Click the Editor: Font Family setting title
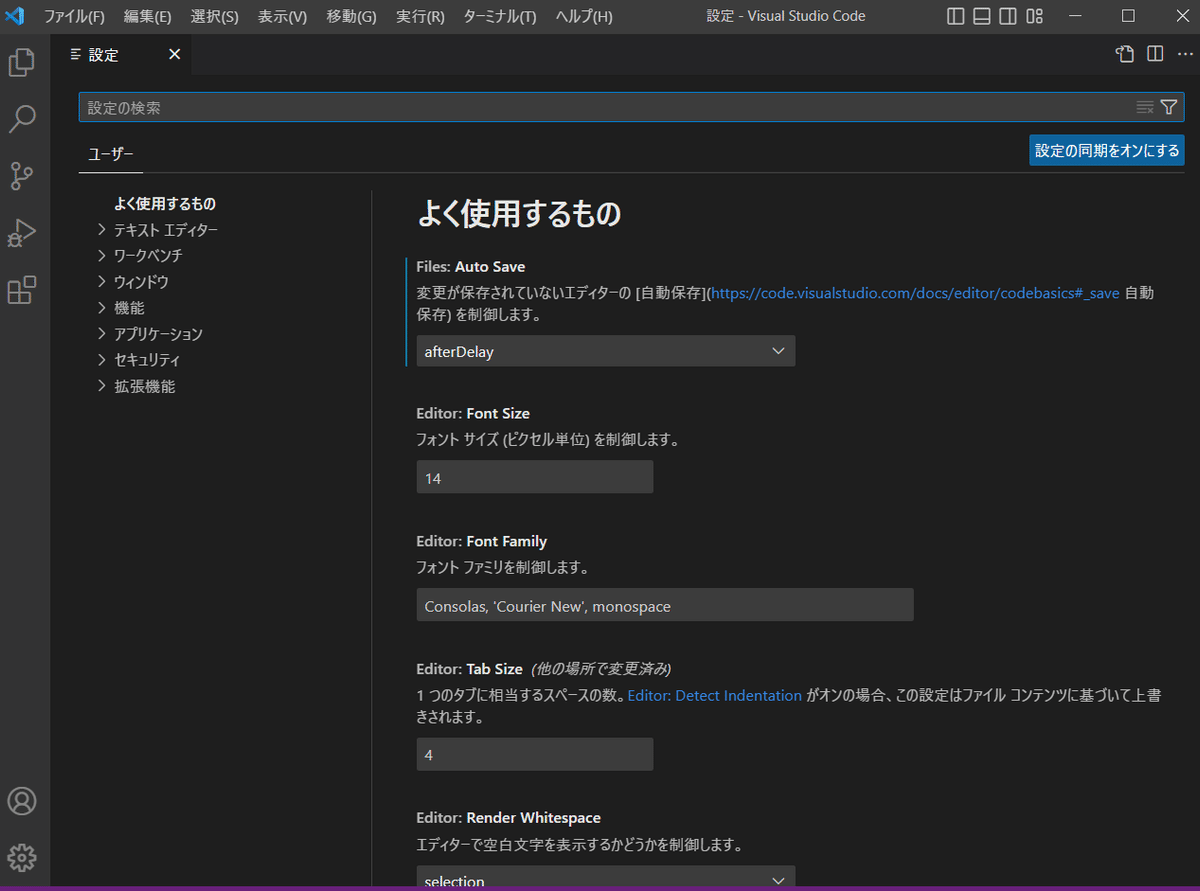This screenshot has width=1200, height=891. (x=482, y=541)
